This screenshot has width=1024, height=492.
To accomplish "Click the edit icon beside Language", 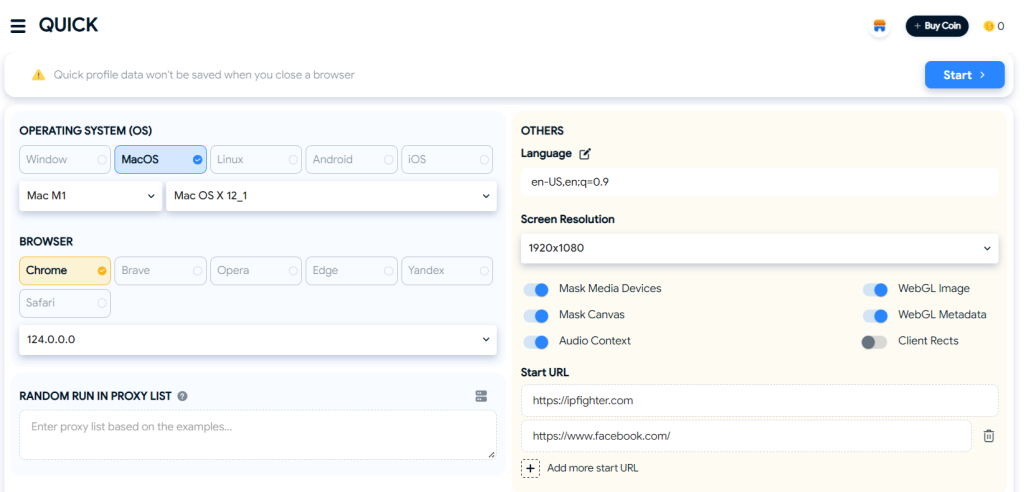I will pos(585,154).
